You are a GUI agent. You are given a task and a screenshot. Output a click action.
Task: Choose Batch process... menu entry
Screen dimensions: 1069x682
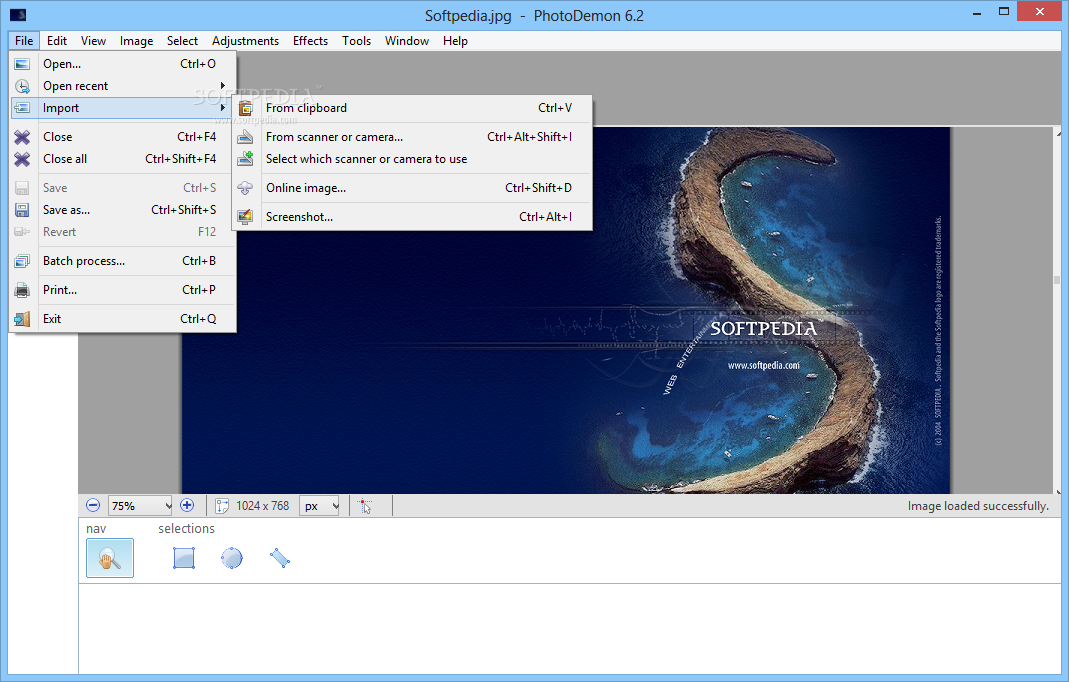tap(123, 261)
